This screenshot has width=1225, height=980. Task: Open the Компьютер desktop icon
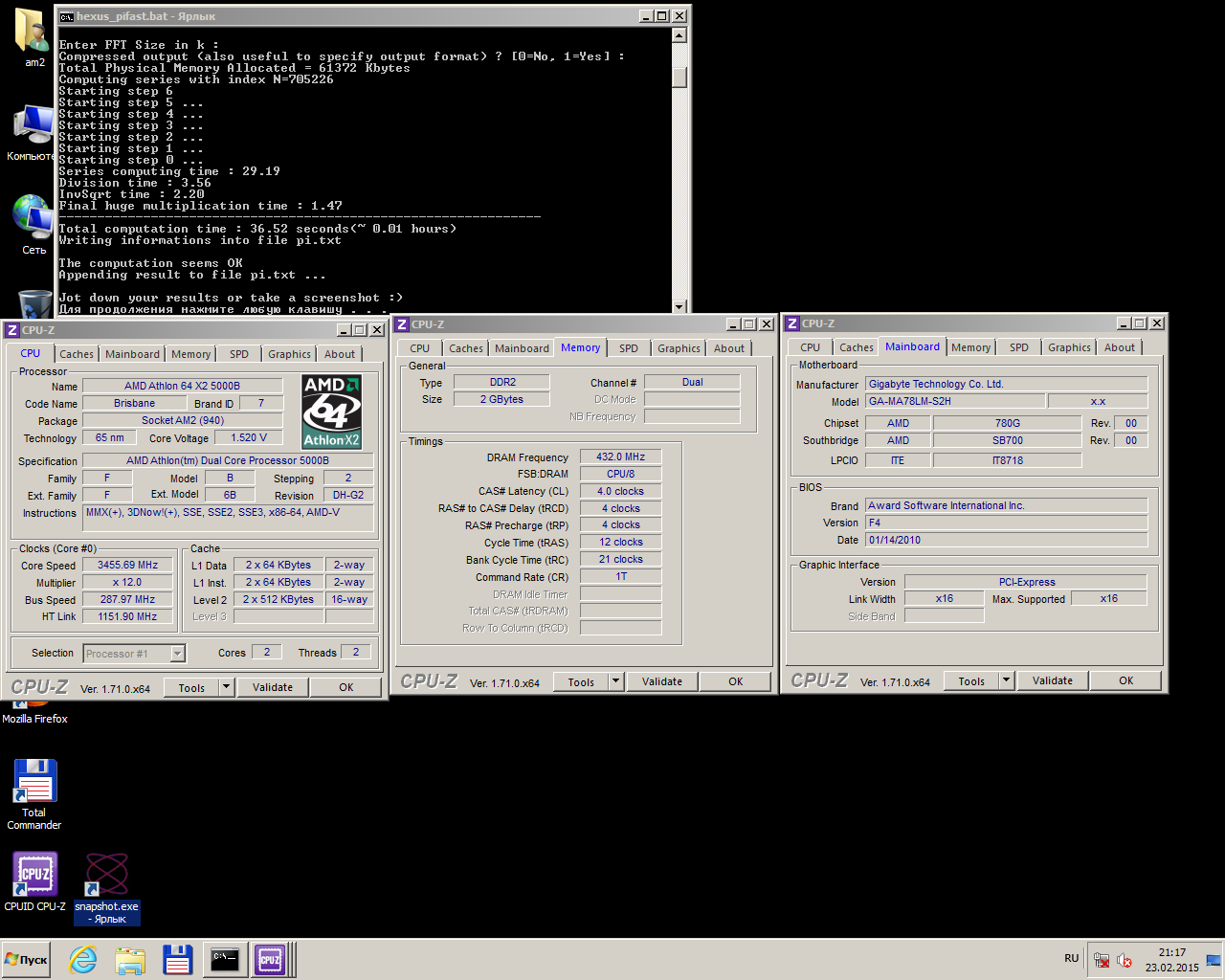[33, 130]
